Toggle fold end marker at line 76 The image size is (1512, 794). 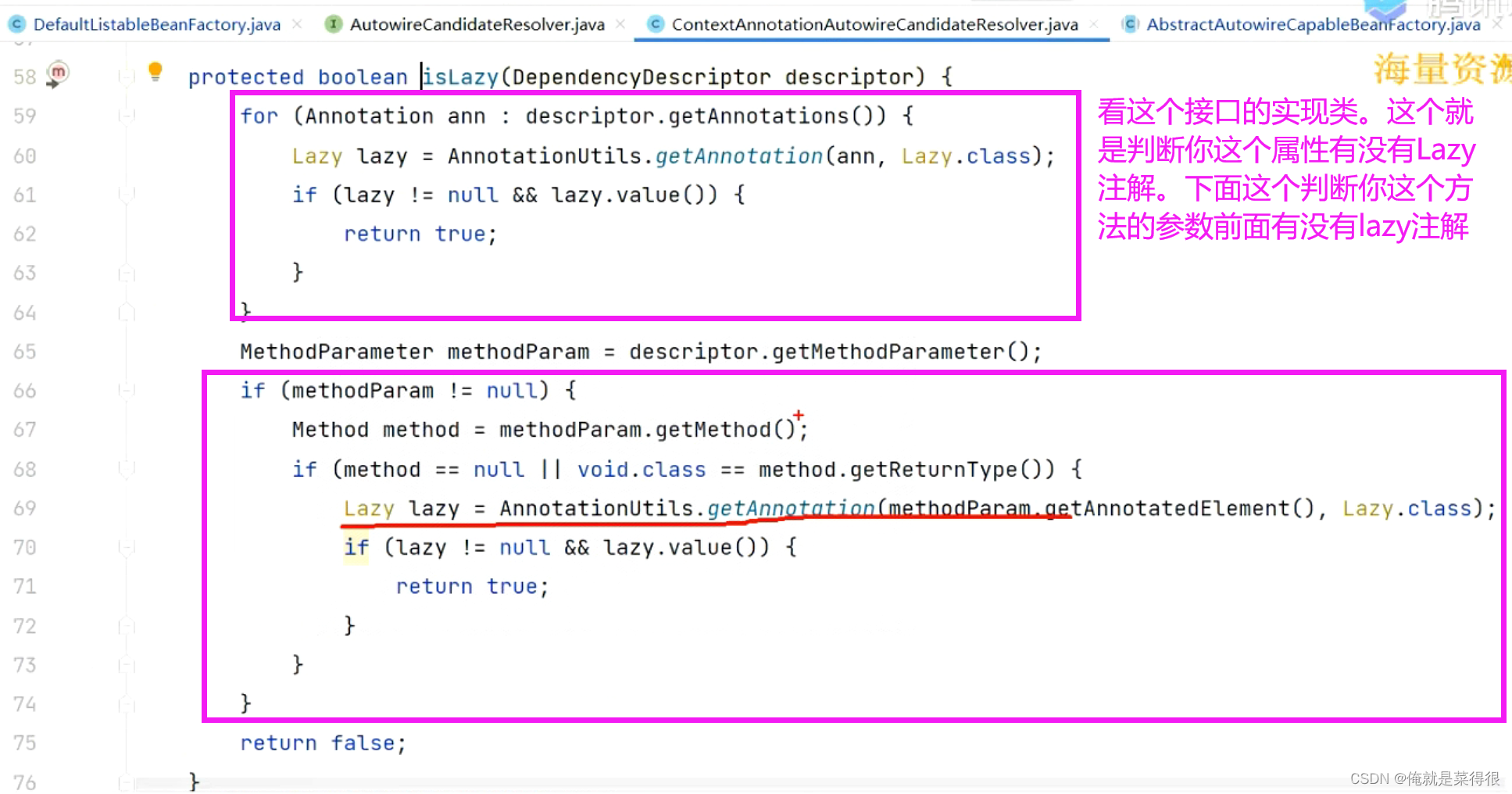point(126,781)
